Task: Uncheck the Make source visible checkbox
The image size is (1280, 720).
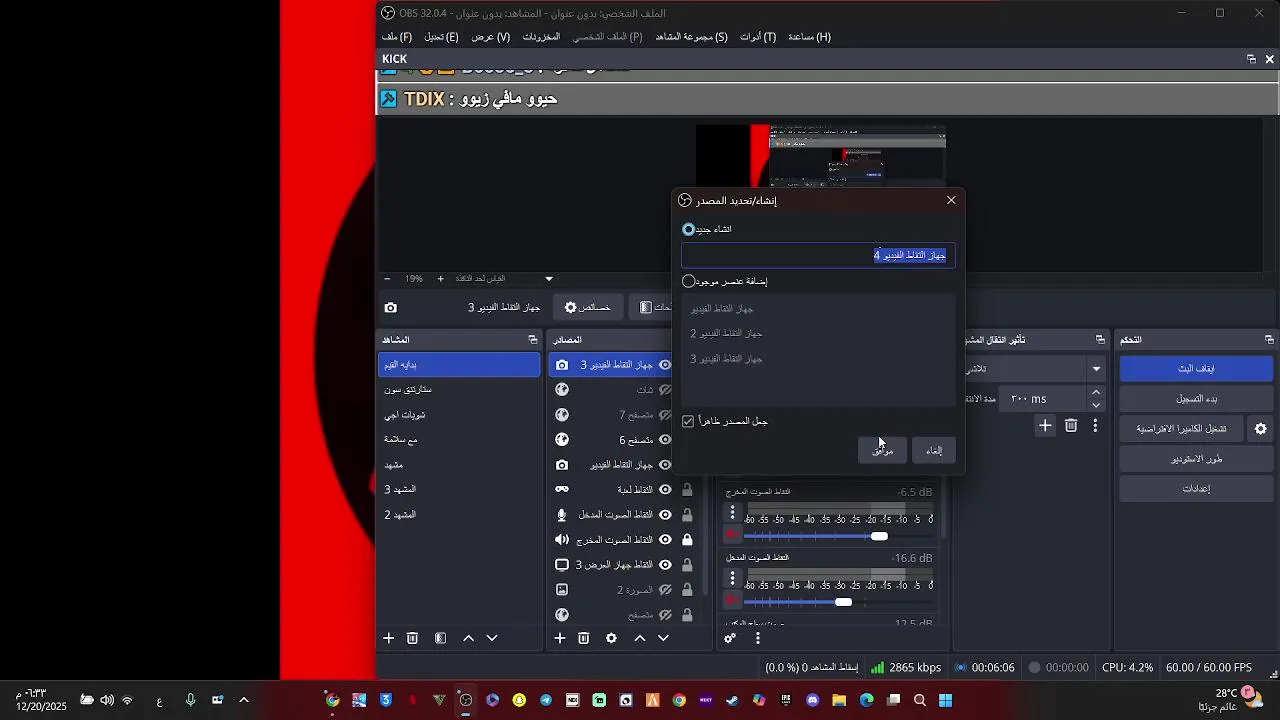Action: [688, 421]
